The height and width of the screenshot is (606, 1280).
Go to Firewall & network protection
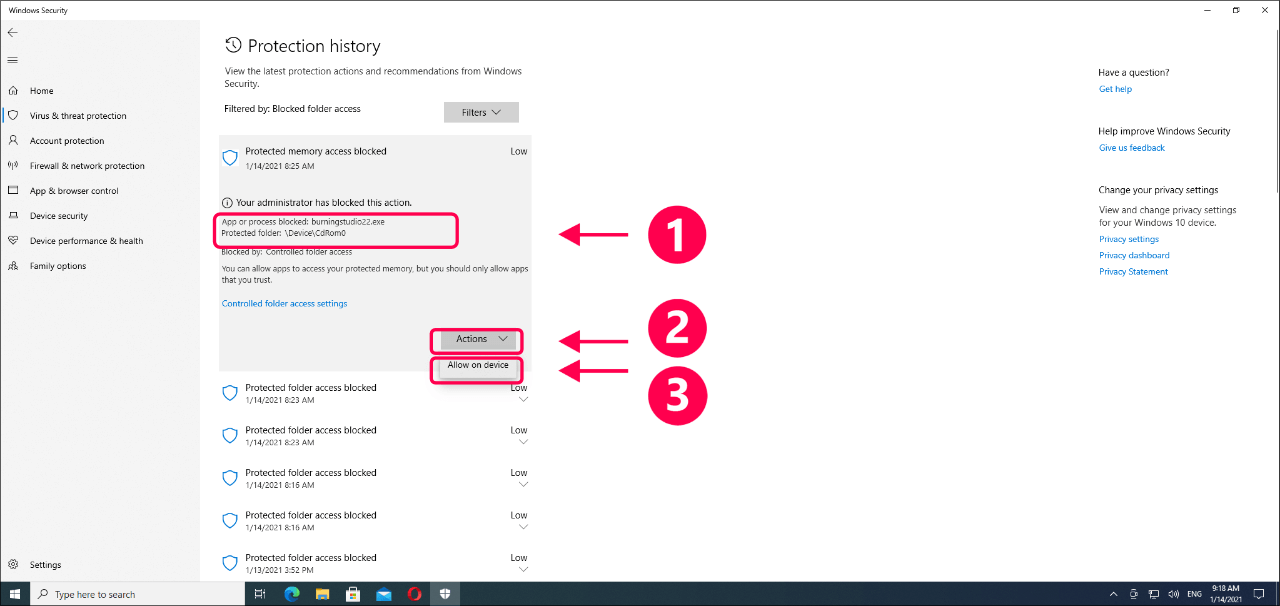click(x=87, y=166)
